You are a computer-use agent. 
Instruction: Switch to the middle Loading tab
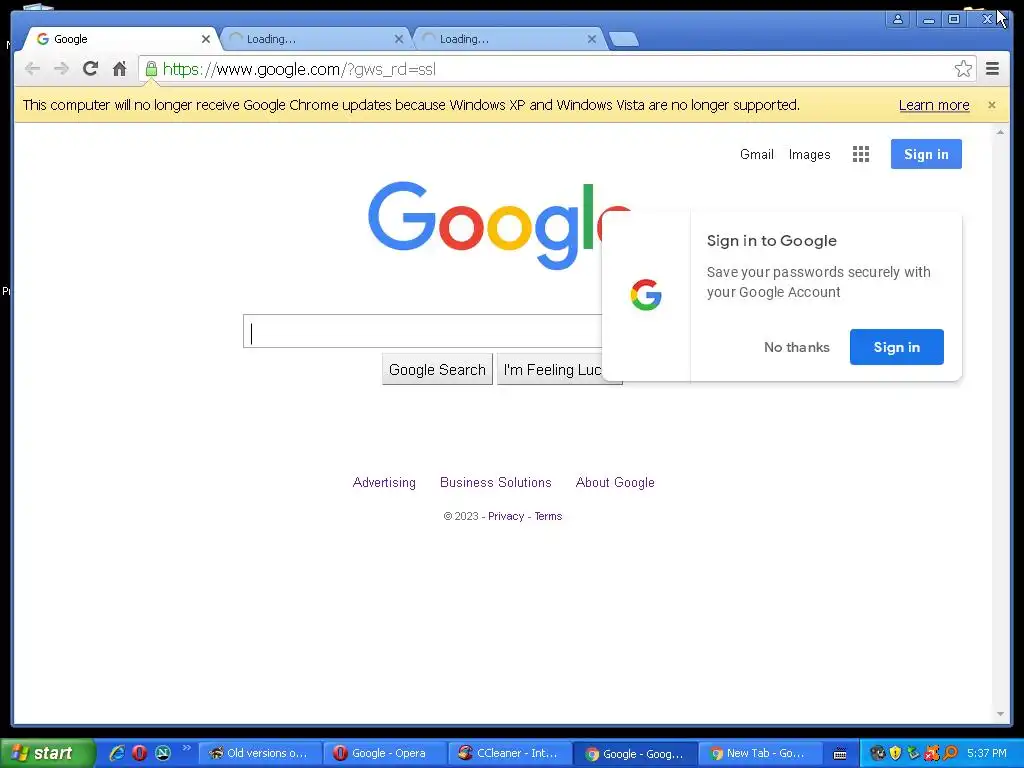pyautogui.click(x=315, y=39)
